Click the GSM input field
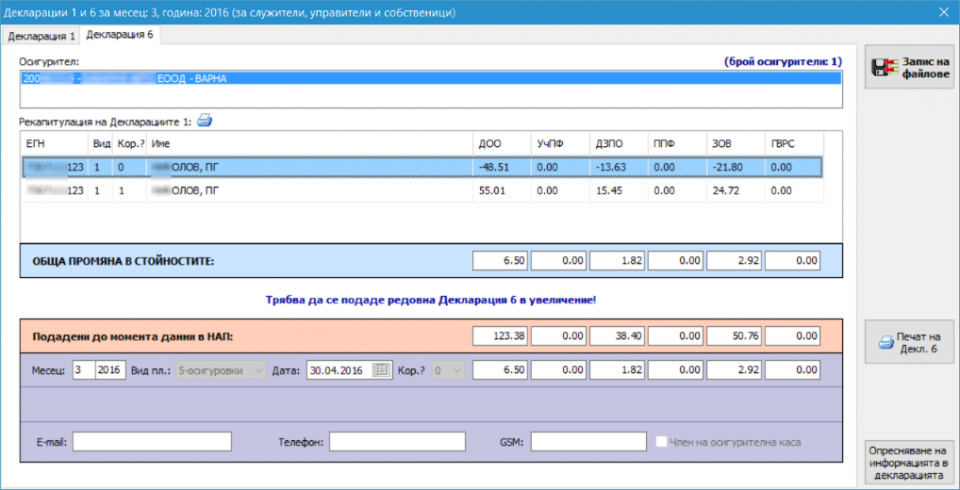Screen dimensions: 960x490 point(588,442)
